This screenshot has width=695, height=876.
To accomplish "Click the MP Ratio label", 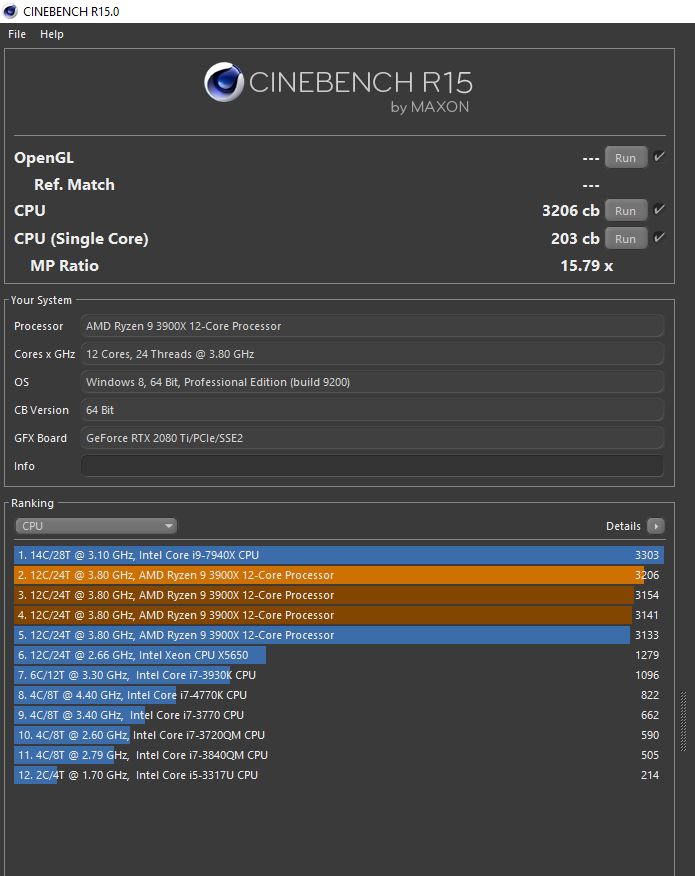I will tap(65, 266).
